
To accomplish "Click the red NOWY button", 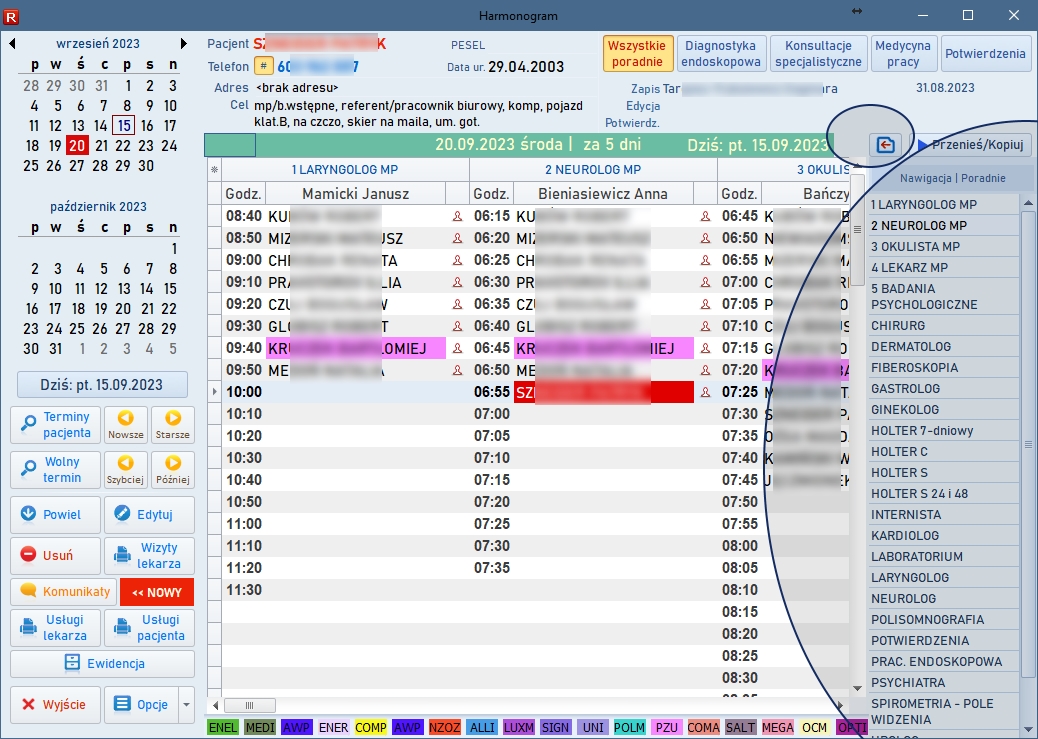I will 157,593.
